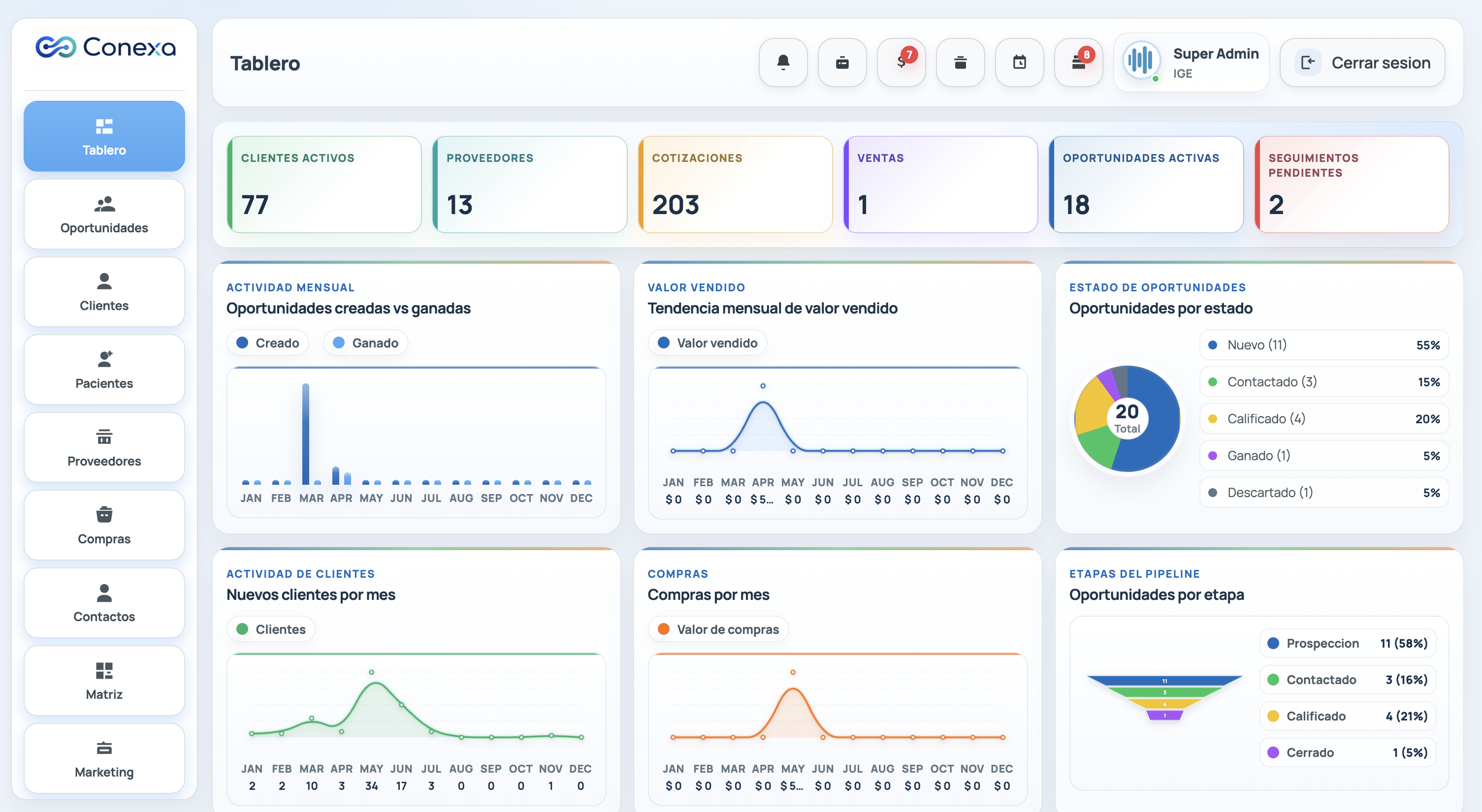
Task: Click the yellow Calificado pie slice
Action: pyautogui.click(x=1092, y=407)
